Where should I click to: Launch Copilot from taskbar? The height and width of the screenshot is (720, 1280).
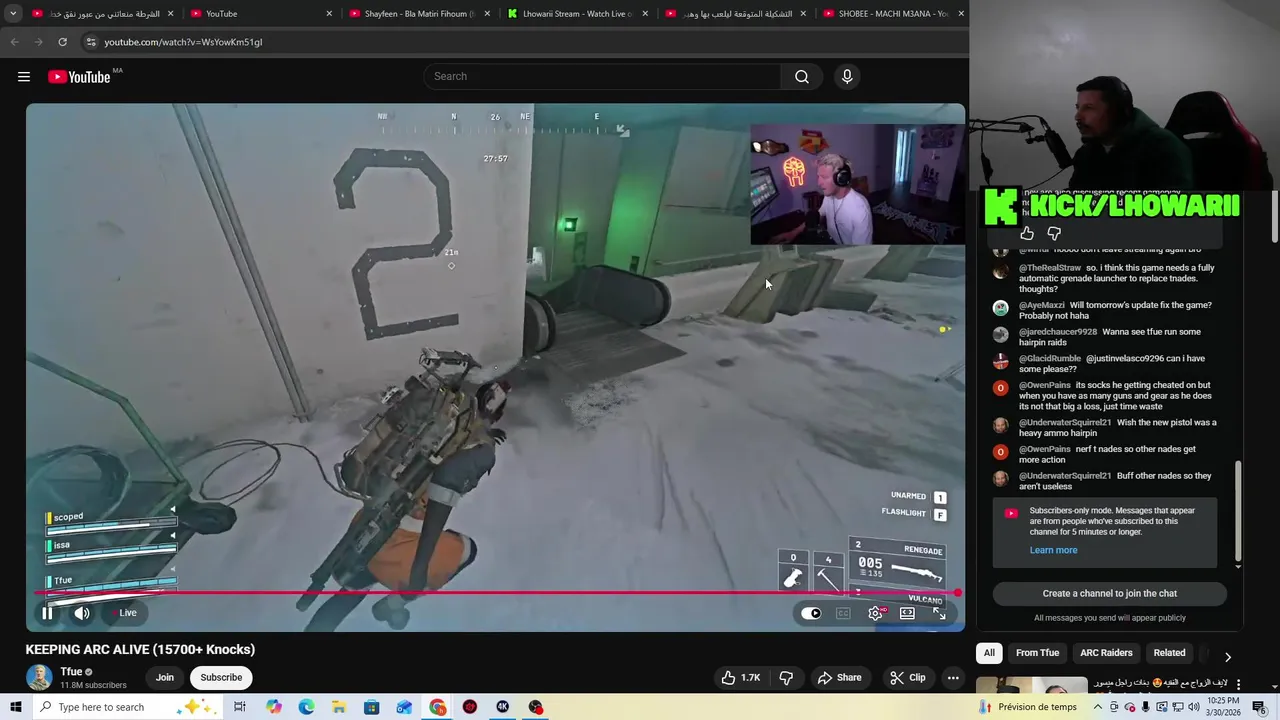[x=274, y=707]
